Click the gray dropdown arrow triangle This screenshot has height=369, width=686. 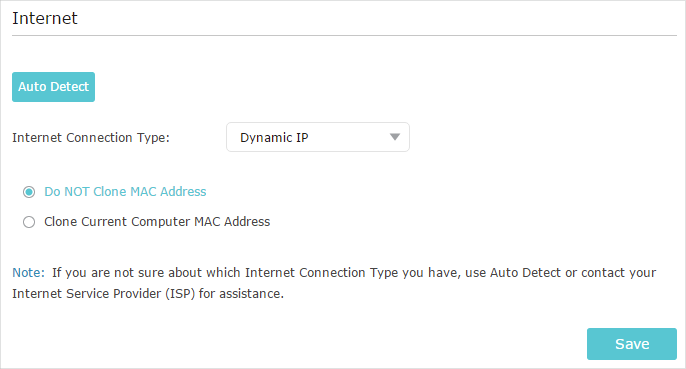coord(395,137)
